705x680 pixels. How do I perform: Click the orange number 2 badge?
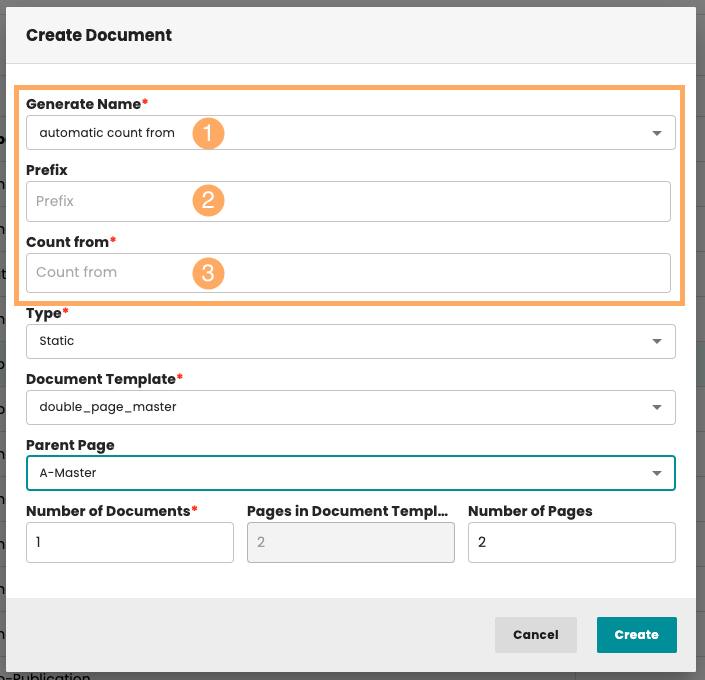coord(208,201)
